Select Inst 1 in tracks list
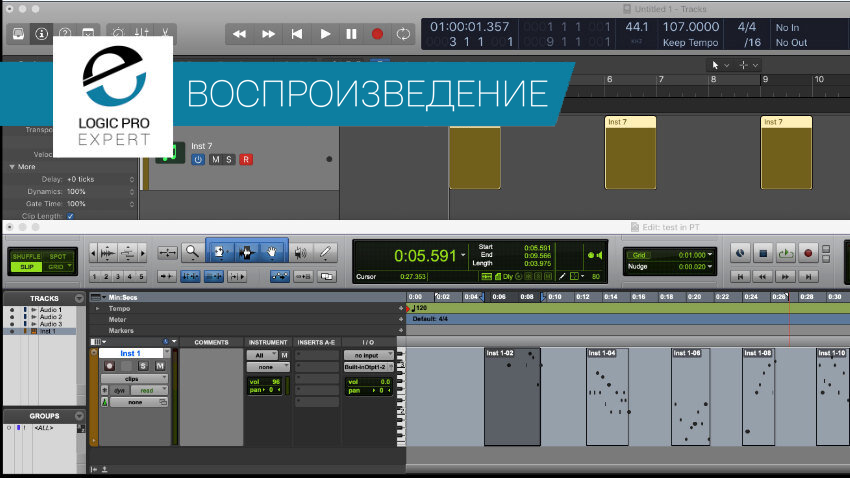 tap(47, 331)
